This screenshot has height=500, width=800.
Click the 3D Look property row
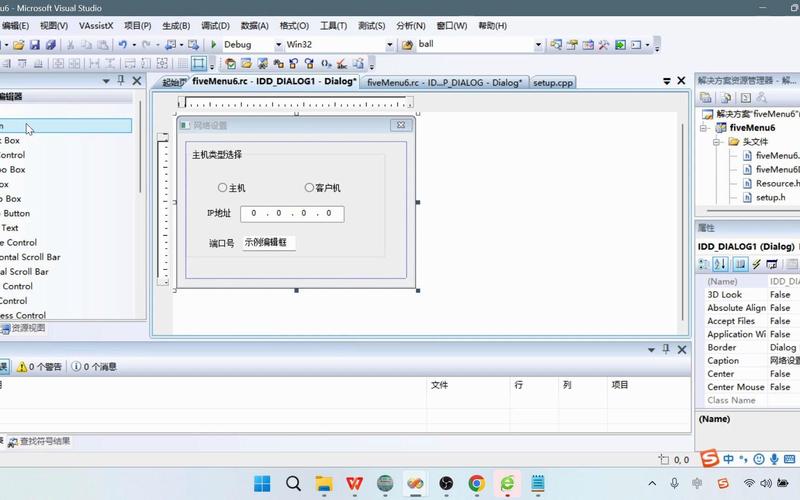click(753, 294)
